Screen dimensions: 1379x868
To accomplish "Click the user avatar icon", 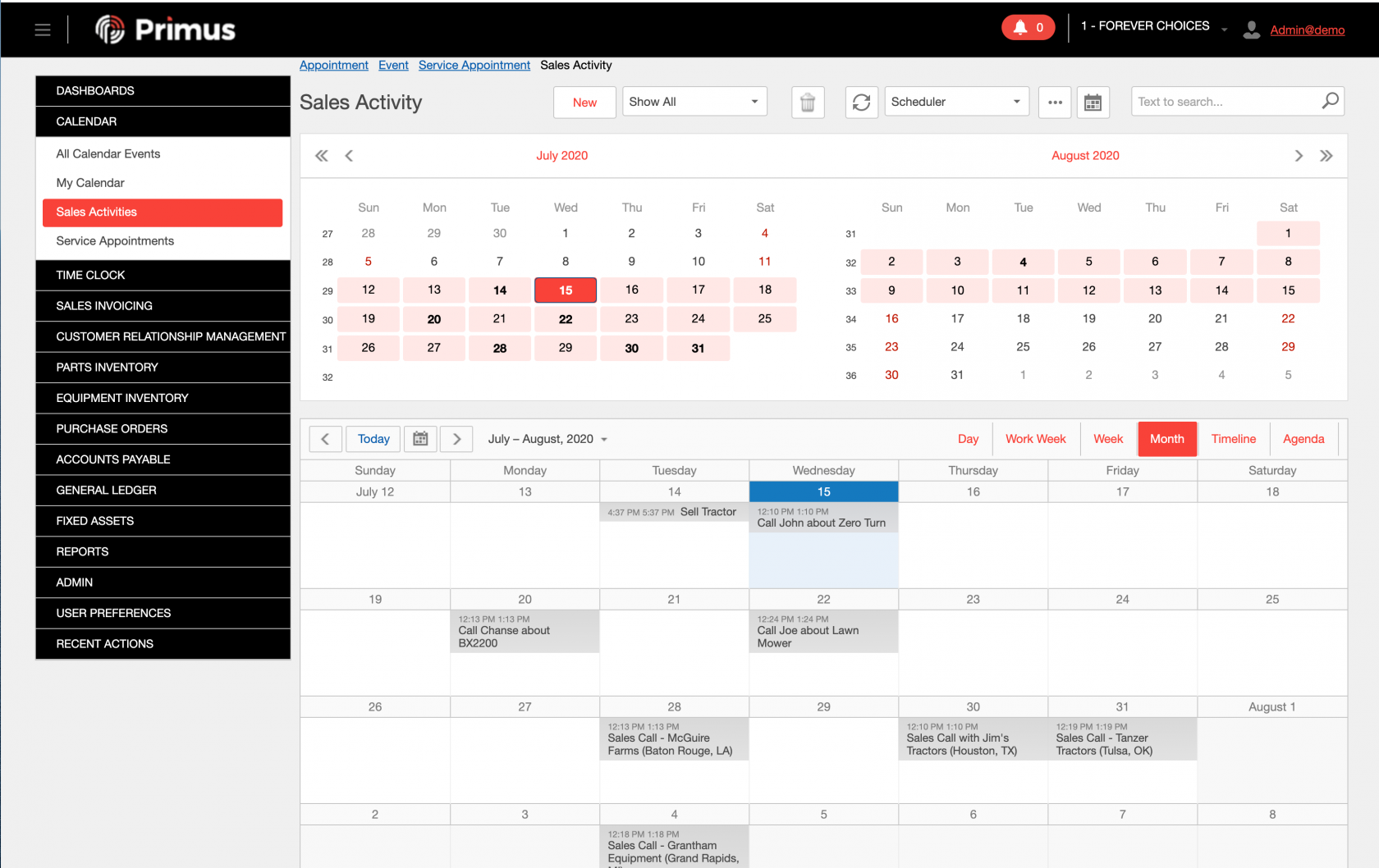I will (x=1251, y=30).
